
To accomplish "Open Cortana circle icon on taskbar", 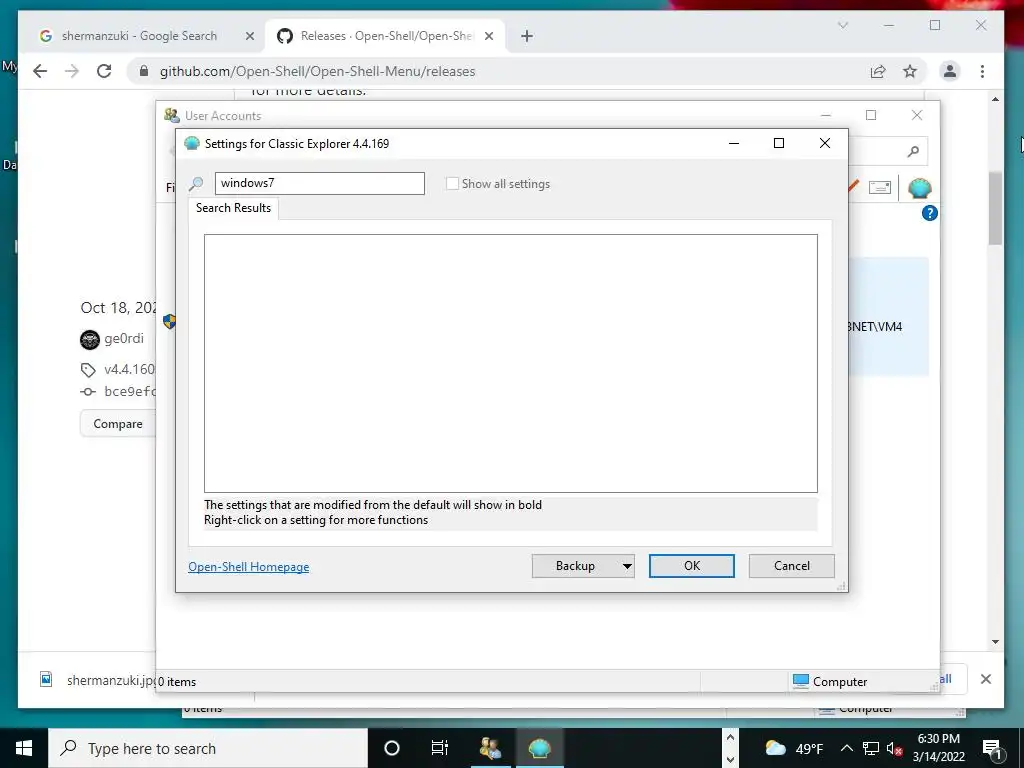I will tap(392, 748).
